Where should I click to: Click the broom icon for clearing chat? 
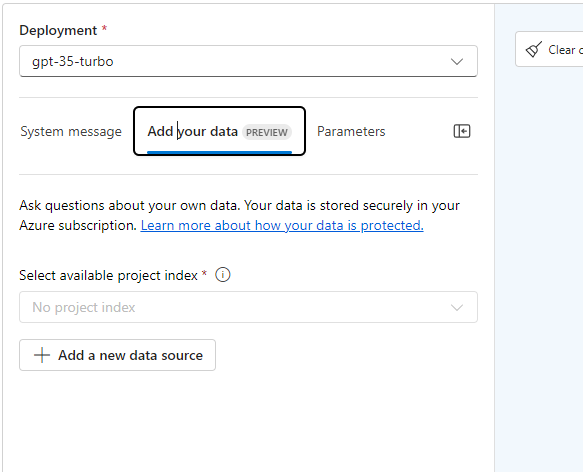(534, 49)
